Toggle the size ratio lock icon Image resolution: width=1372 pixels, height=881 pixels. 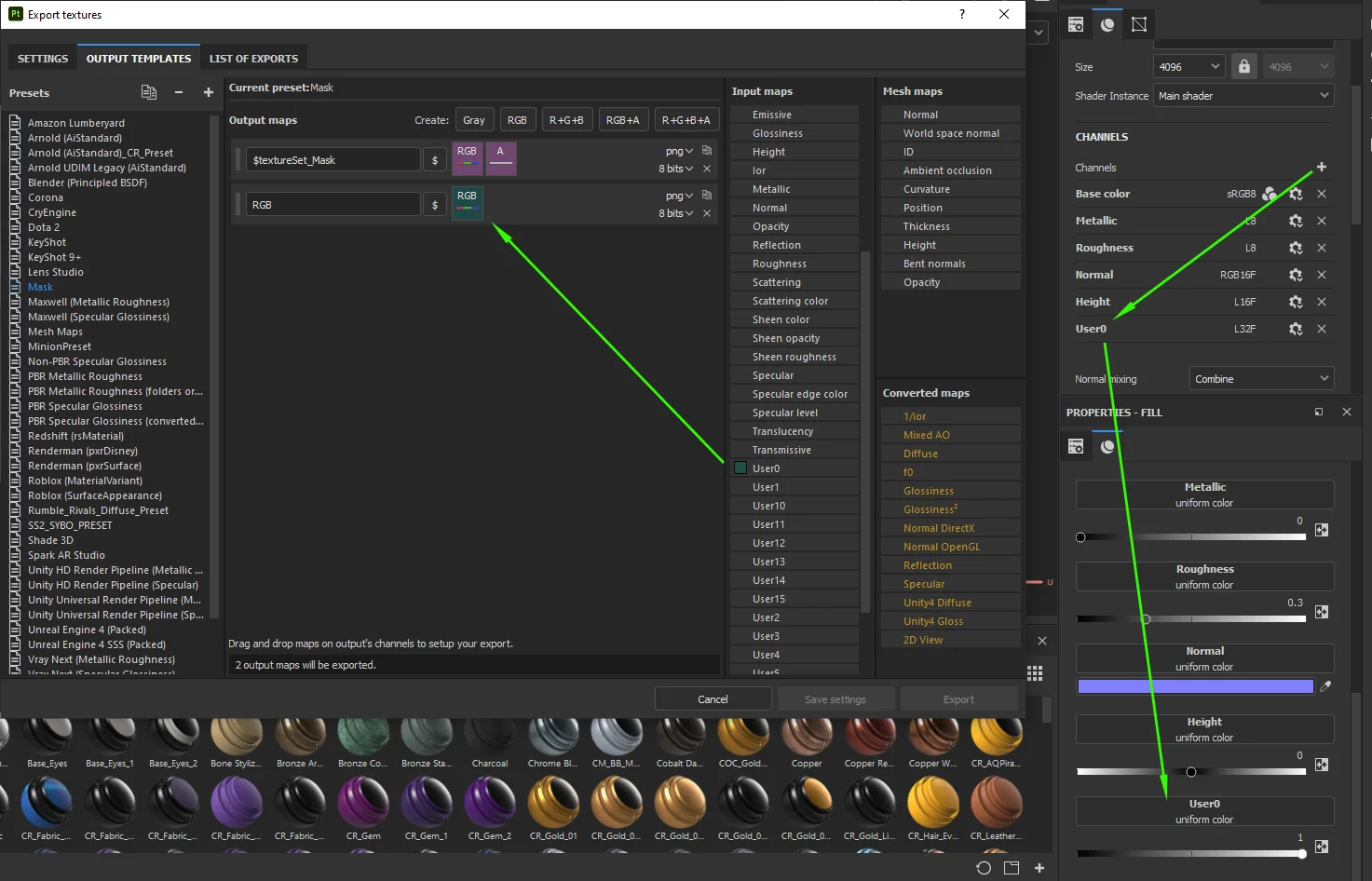(1243, 66)
